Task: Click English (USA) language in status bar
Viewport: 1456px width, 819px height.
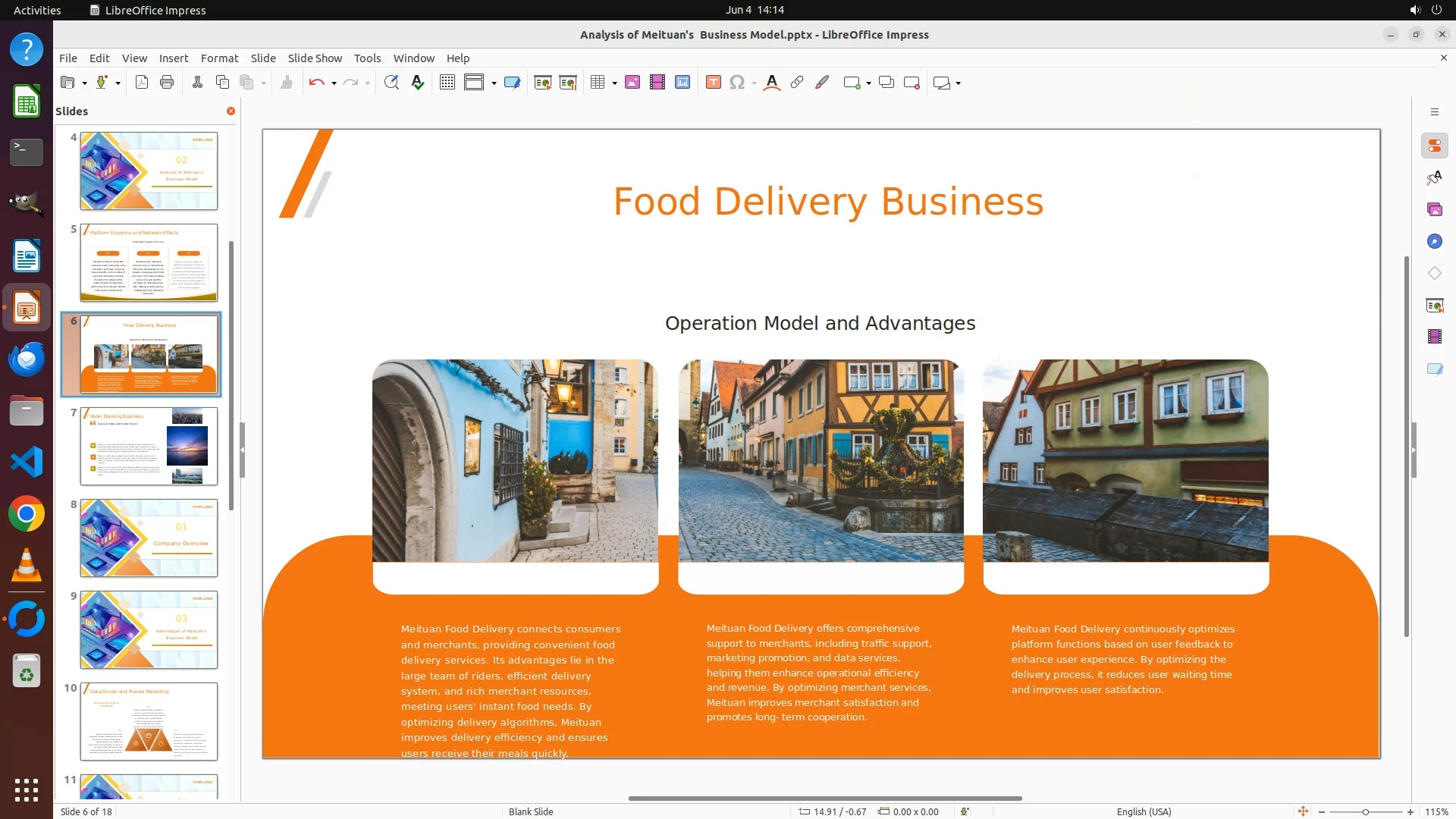Action: pyautogui.click(x=1144, y=811)
